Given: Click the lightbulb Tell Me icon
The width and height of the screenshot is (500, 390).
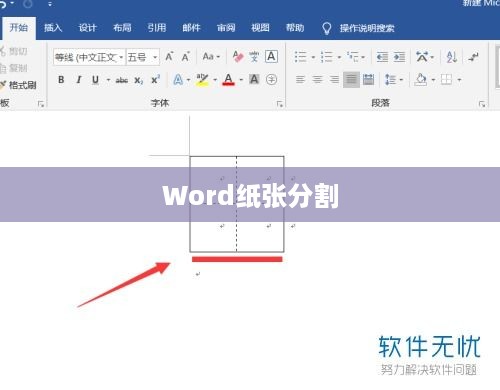Looking at the screenshot, I should point(327,28).
